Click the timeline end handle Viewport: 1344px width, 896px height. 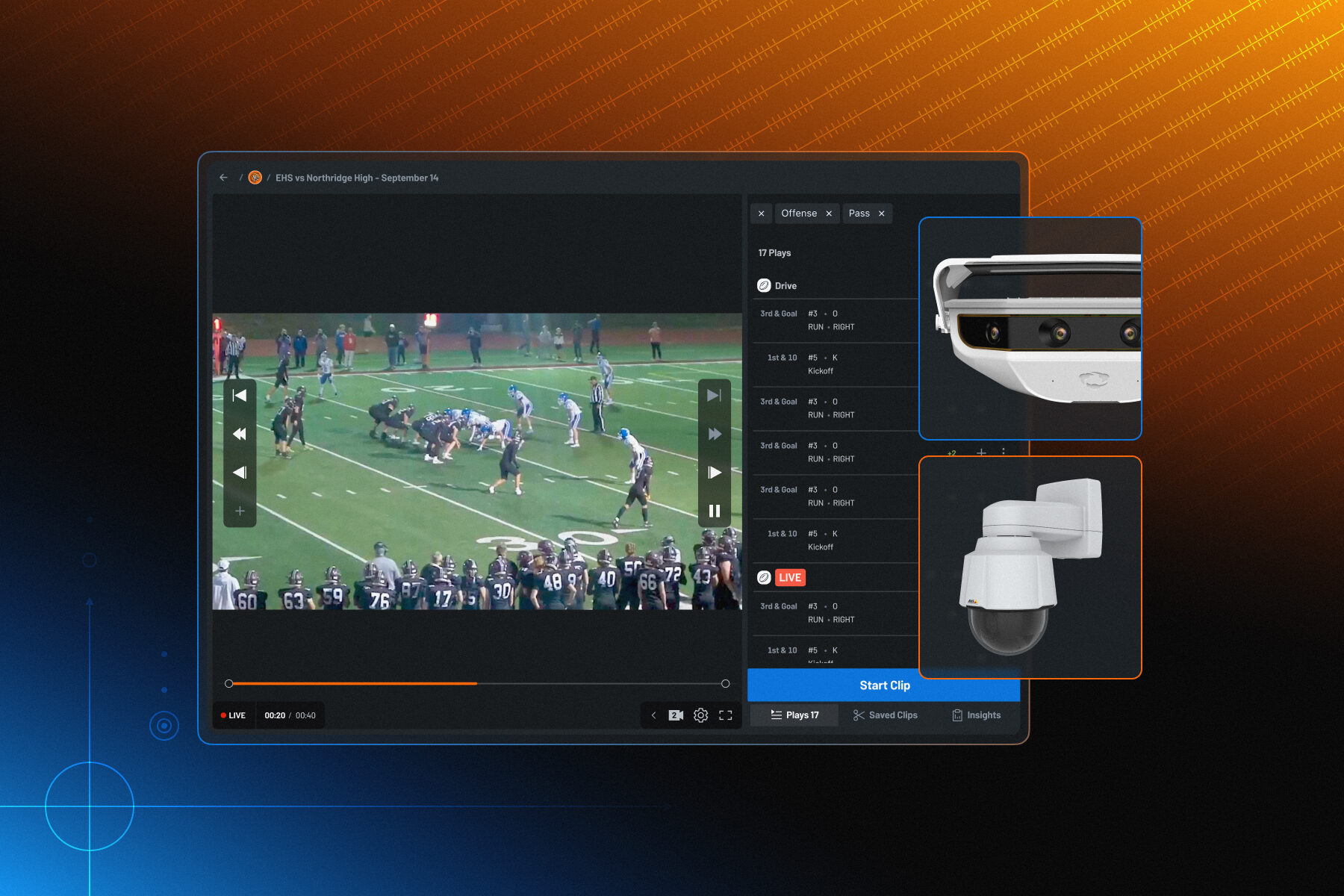[x=725, y=683]
